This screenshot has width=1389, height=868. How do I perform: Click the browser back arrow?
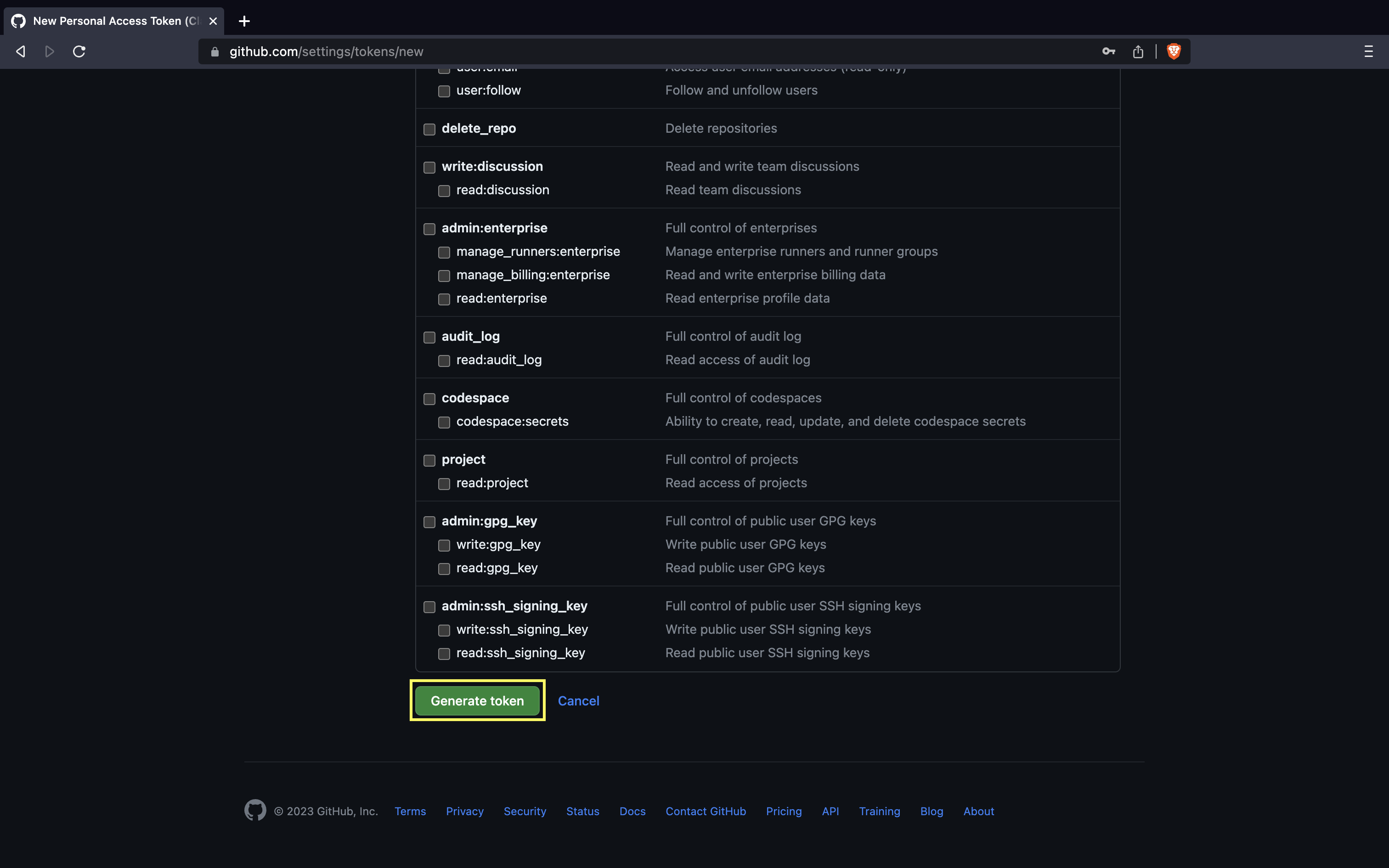pos(21,51)
